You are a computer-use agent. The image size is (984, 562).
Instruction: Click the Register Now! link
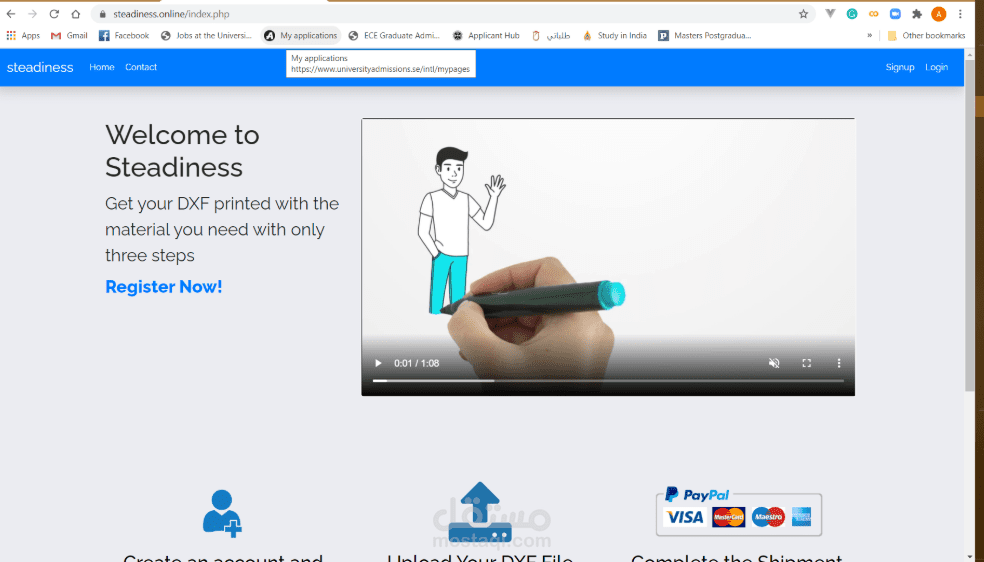[x=164, y=287]
